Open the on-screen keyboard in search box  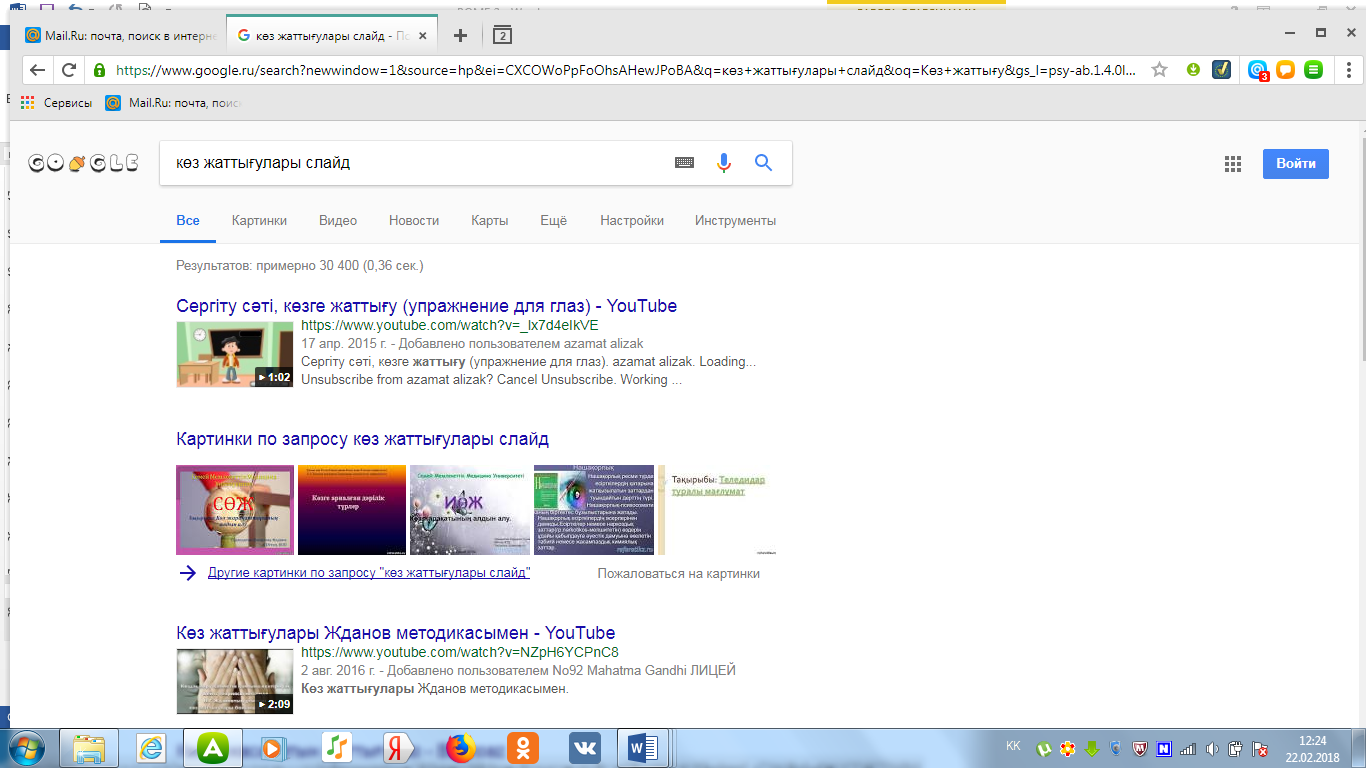[684, 163]
